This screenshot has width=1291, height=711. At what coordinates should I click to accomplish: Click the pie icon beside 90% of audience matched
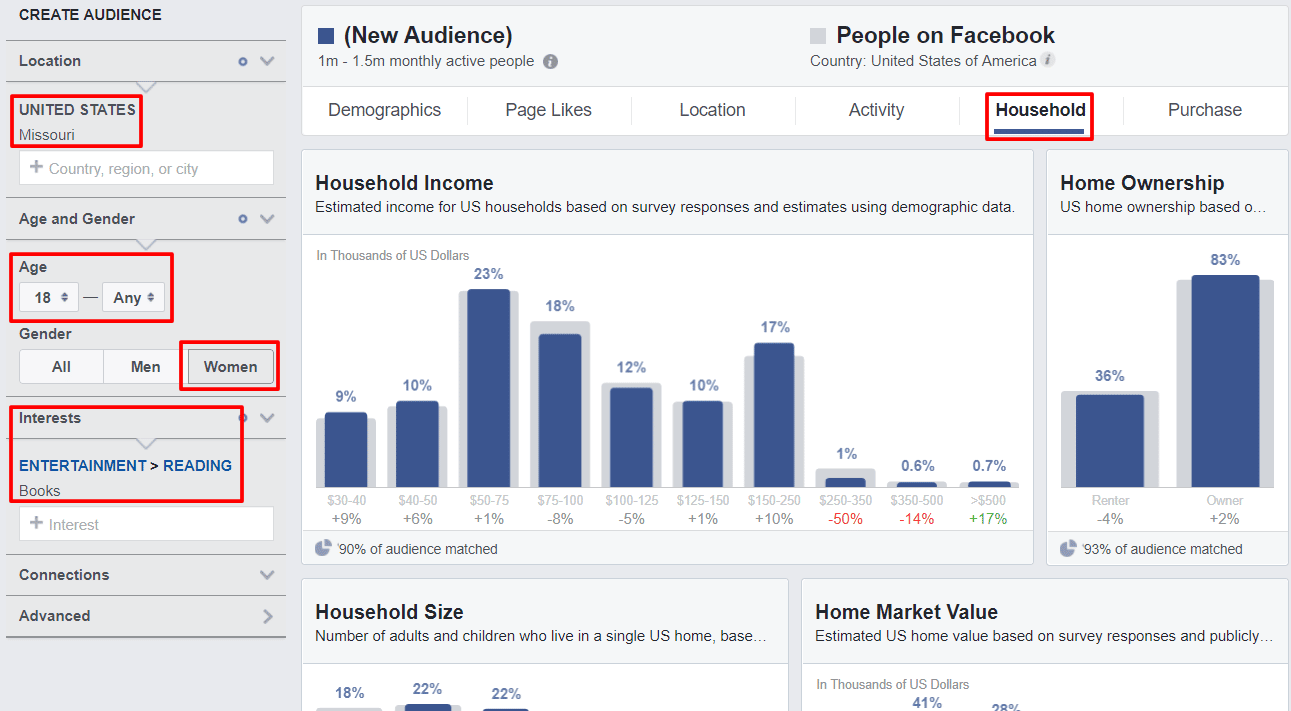click(x=323, y=548)
